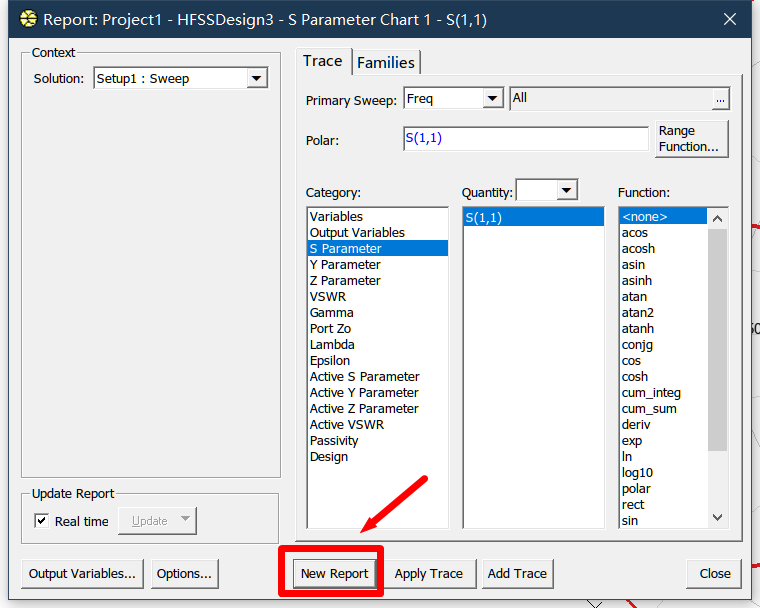Select Active Z Parameter category

click(378, 408)
